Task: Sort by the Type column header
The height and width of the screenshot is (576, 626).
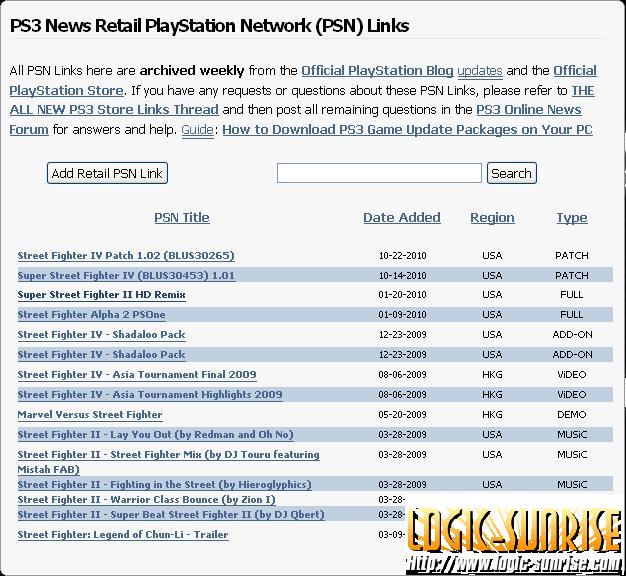Action: [572, 217]
